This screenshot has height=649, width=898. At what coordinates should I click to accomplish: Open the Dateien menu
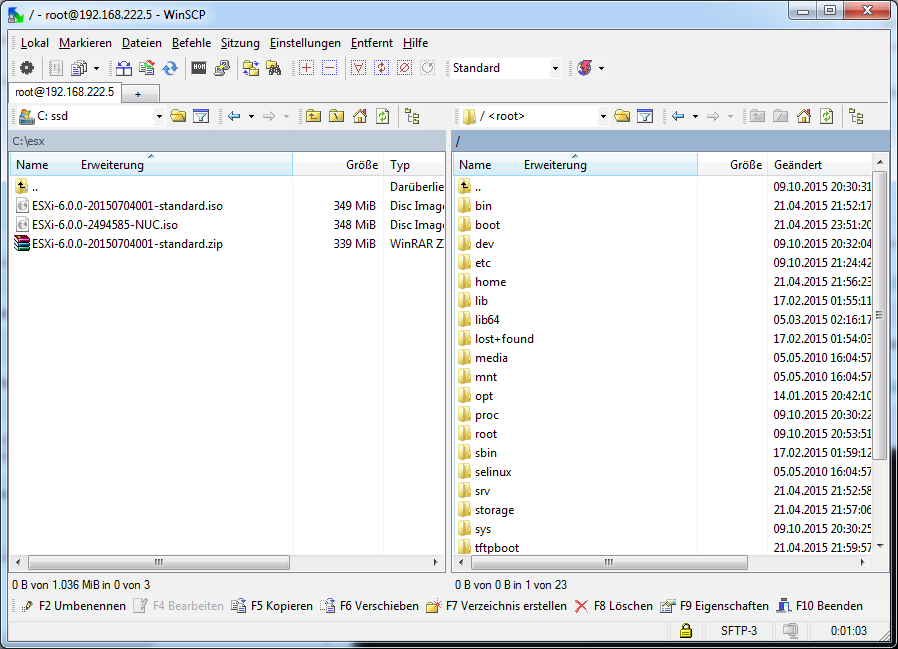pyautogui.click(x=141, y=43)
